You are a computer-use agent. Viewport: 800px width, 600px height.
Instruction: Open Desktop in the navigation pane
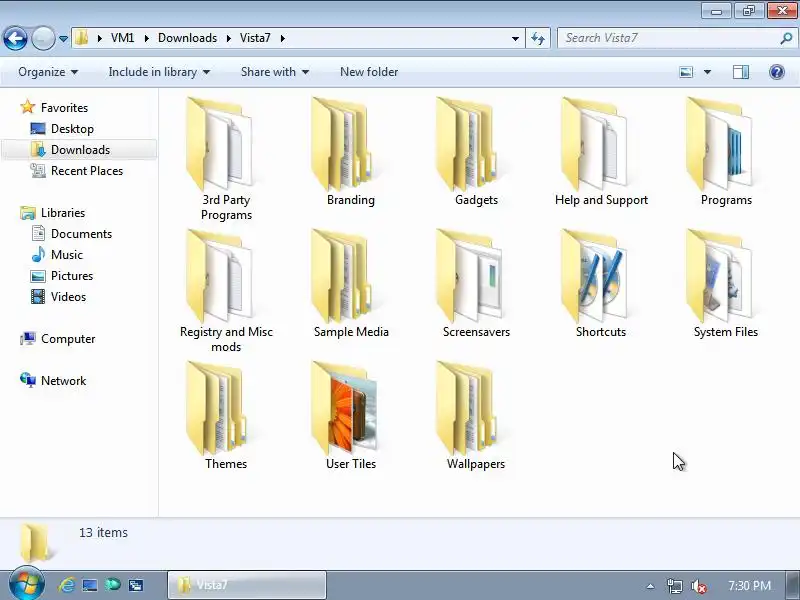point(72,129)
